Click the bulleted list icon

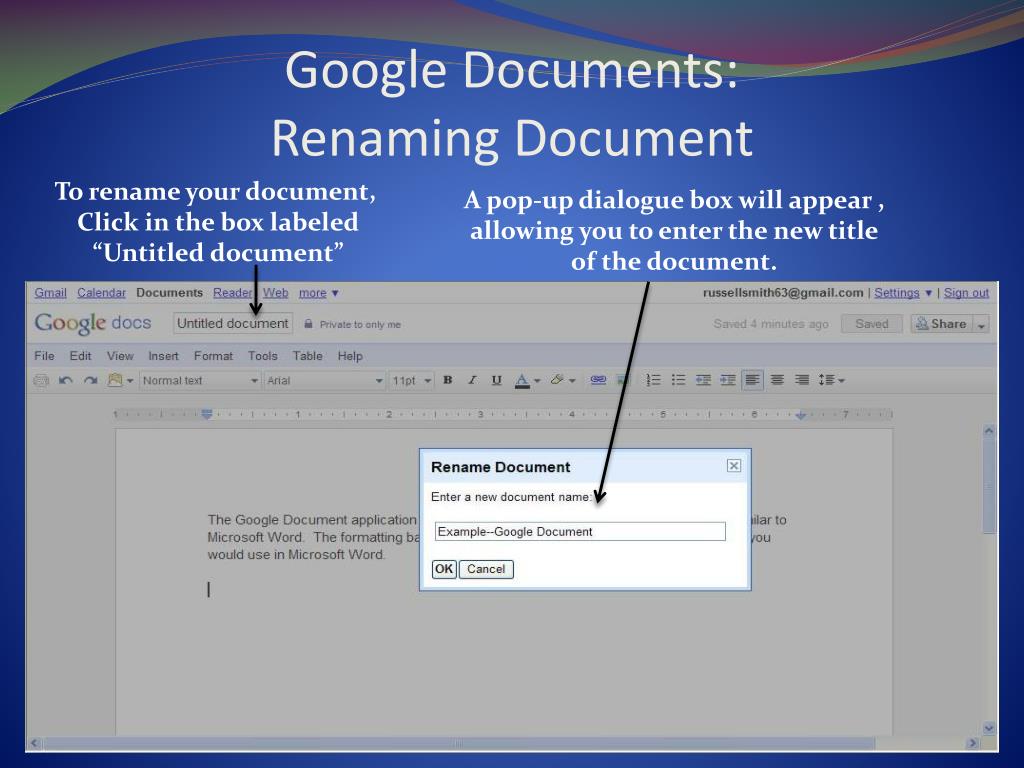(679, 380)
